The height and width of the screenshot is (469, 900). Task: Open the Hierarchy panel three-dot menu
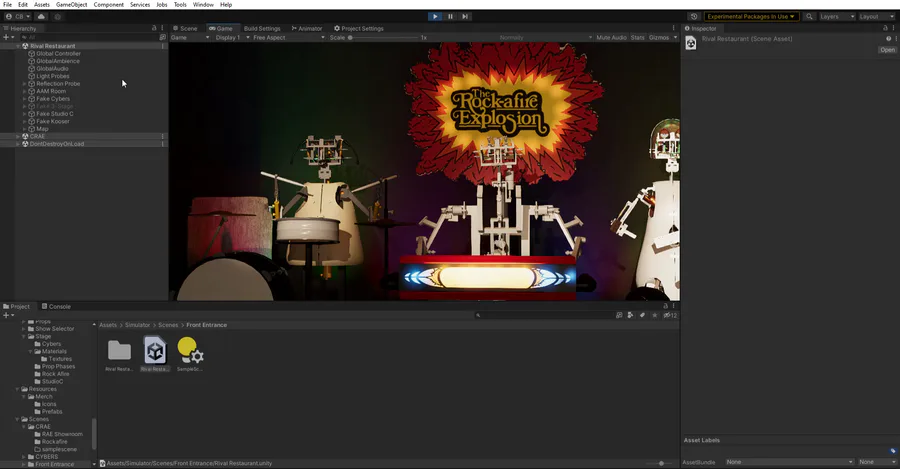162,28
